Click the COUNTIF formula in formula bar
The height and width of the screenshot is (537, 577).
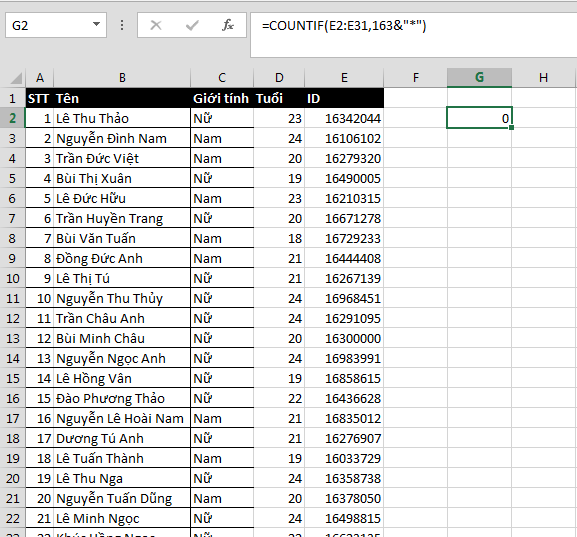tap(344, 26)
